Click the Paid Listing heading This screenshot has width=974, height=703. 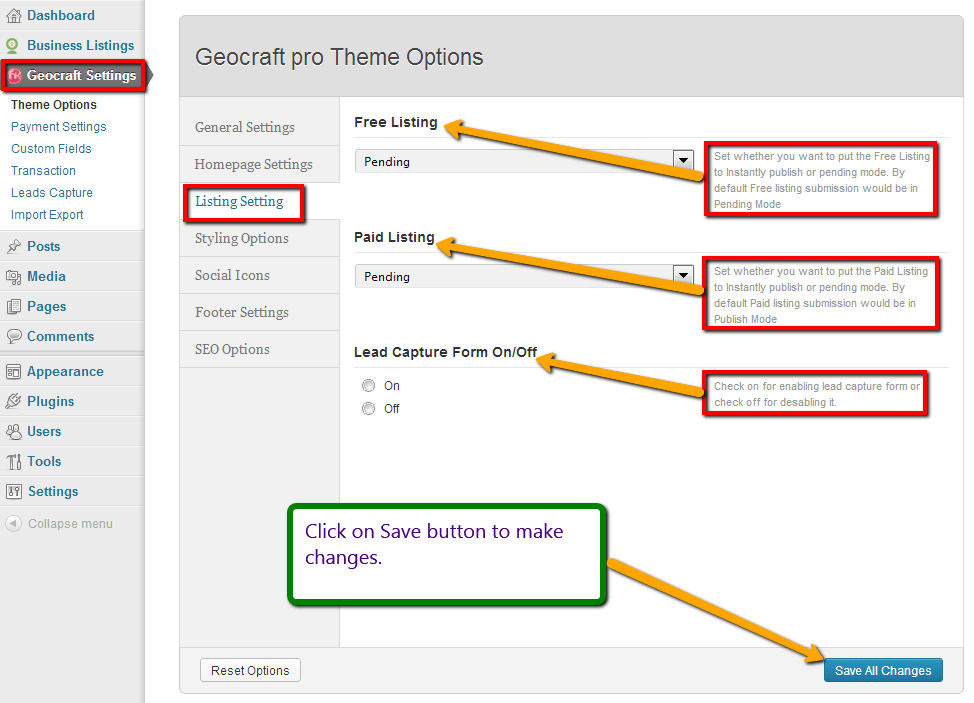pos(394,237)
